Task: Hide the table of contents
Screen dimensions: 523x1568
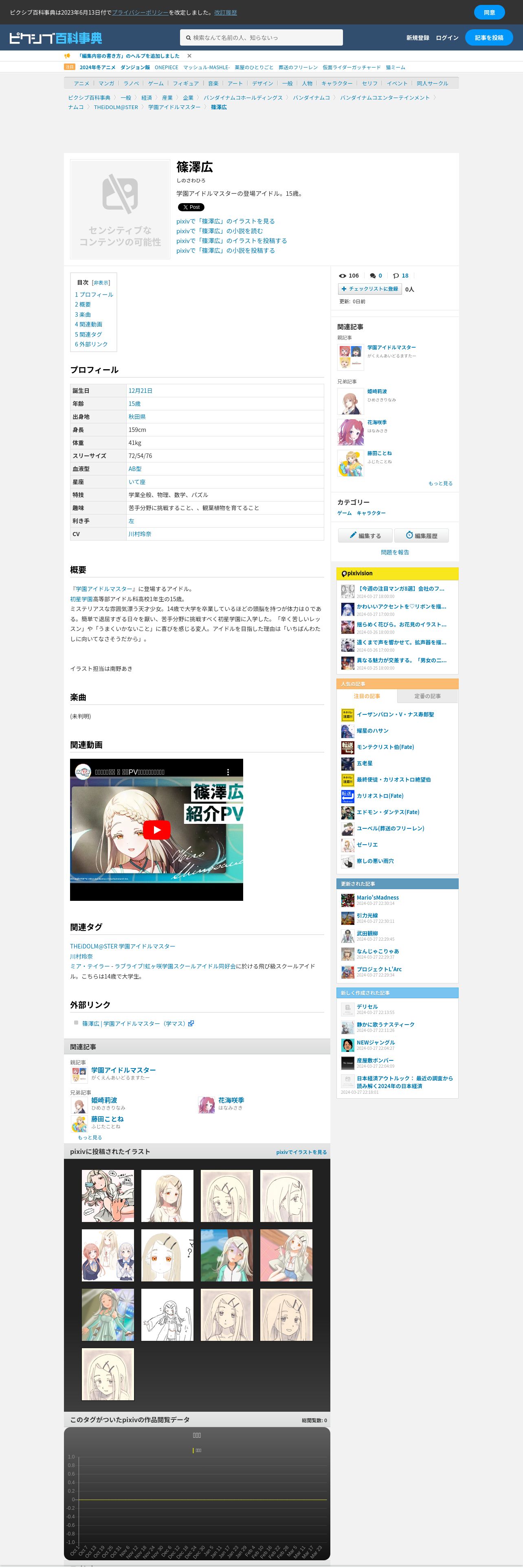Action: [101, 283]
